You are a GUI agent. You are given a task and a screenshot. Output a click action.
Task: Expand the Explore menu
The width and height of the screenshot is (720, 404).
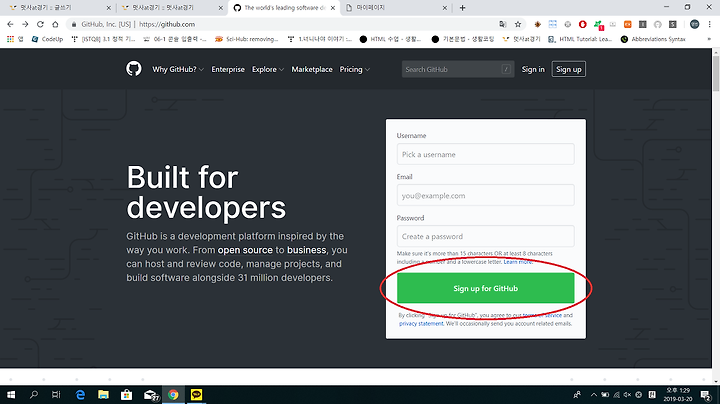pos(268,69)
